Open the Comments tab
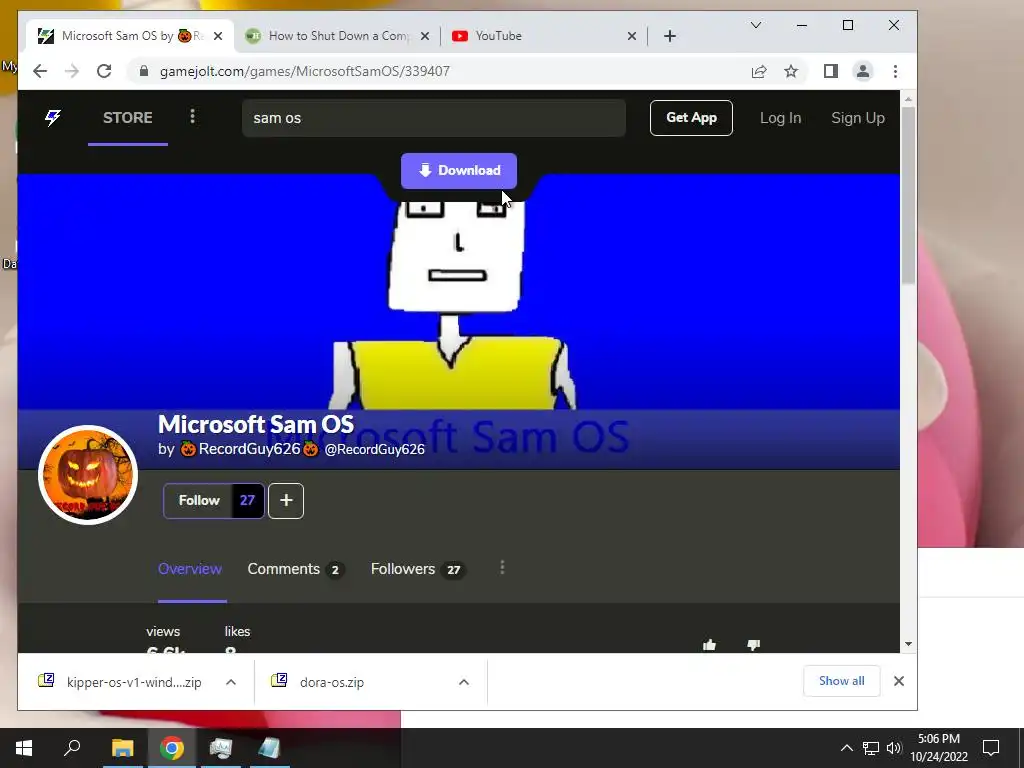Viewport: 1024px width, 768px height. [x=296, y=569]
